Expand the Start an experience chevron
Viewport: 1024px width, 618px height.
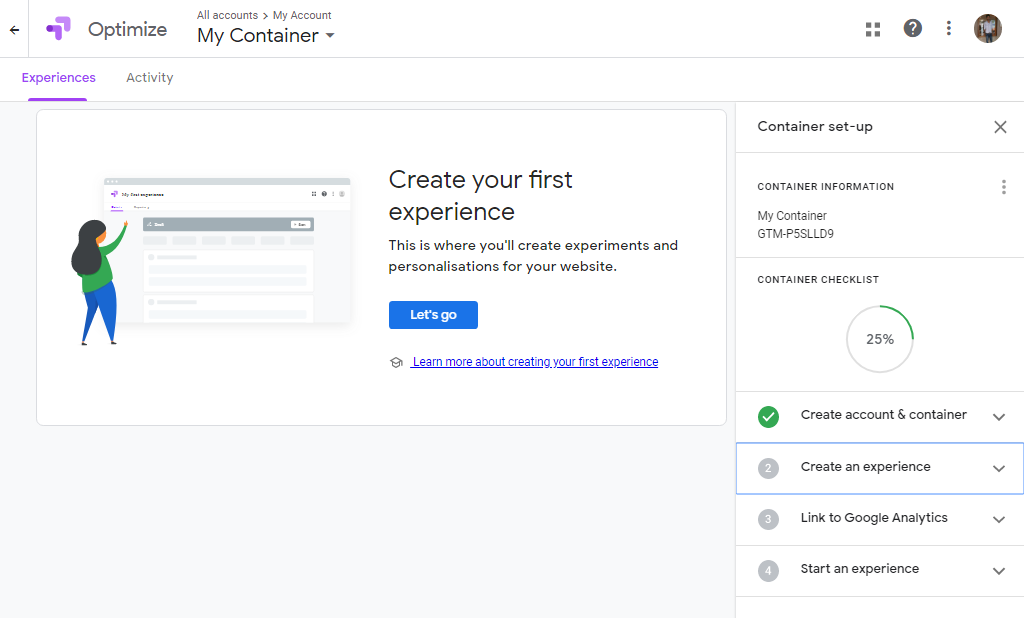tap(999, 570)
